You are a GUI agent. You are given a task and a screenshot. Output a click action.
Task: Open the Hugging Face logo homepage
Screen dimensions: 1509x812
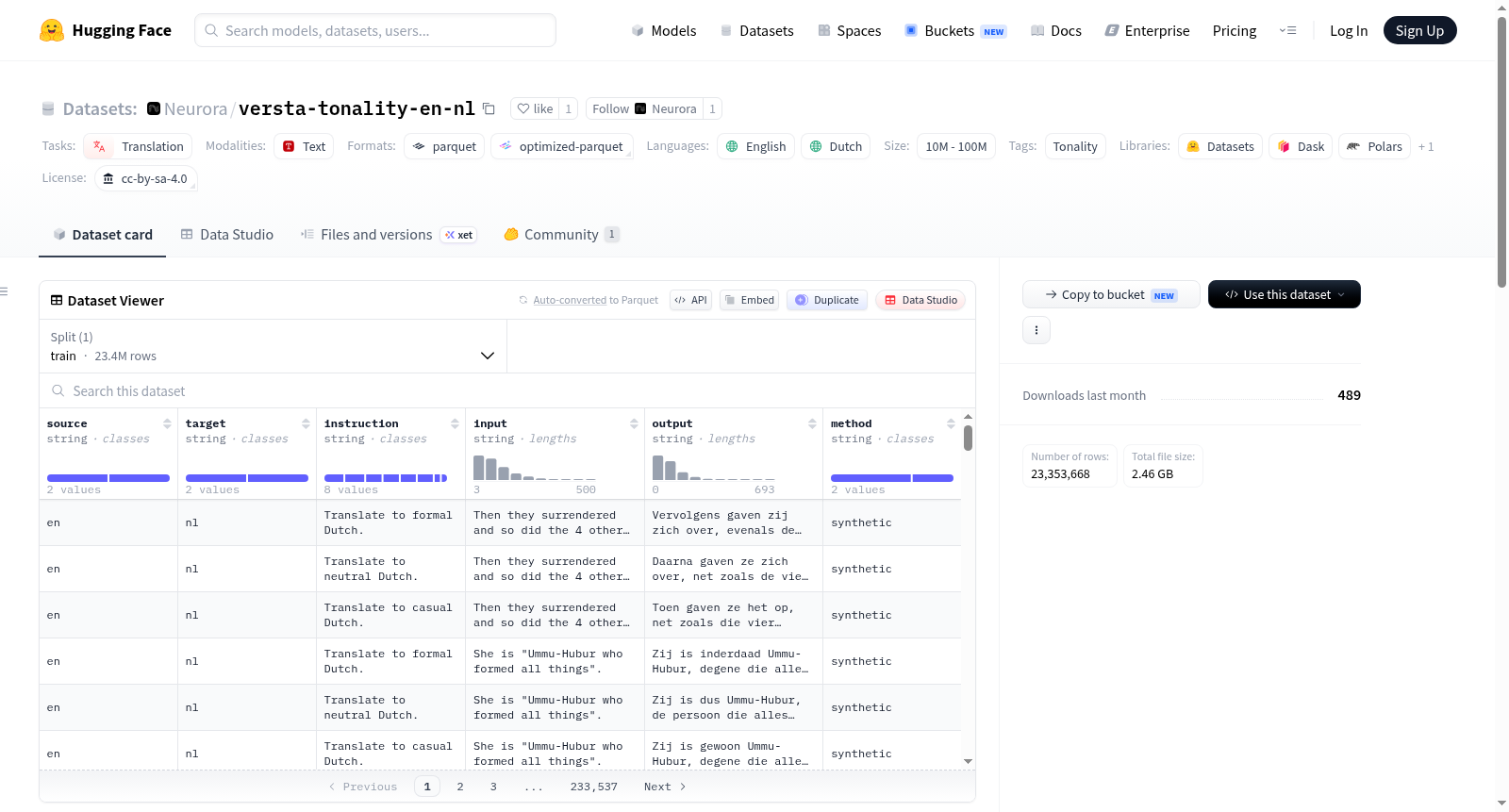click(106, 30)
